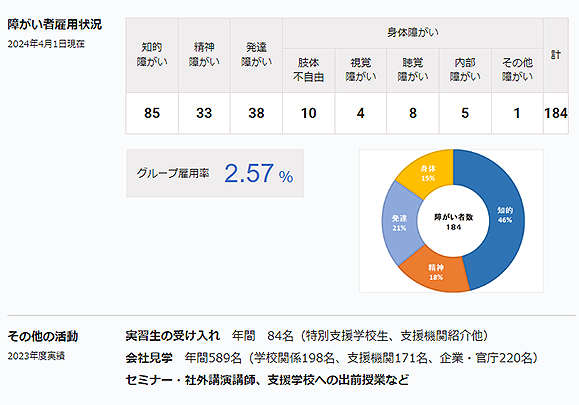Select the 知的障がい column header

152,55
